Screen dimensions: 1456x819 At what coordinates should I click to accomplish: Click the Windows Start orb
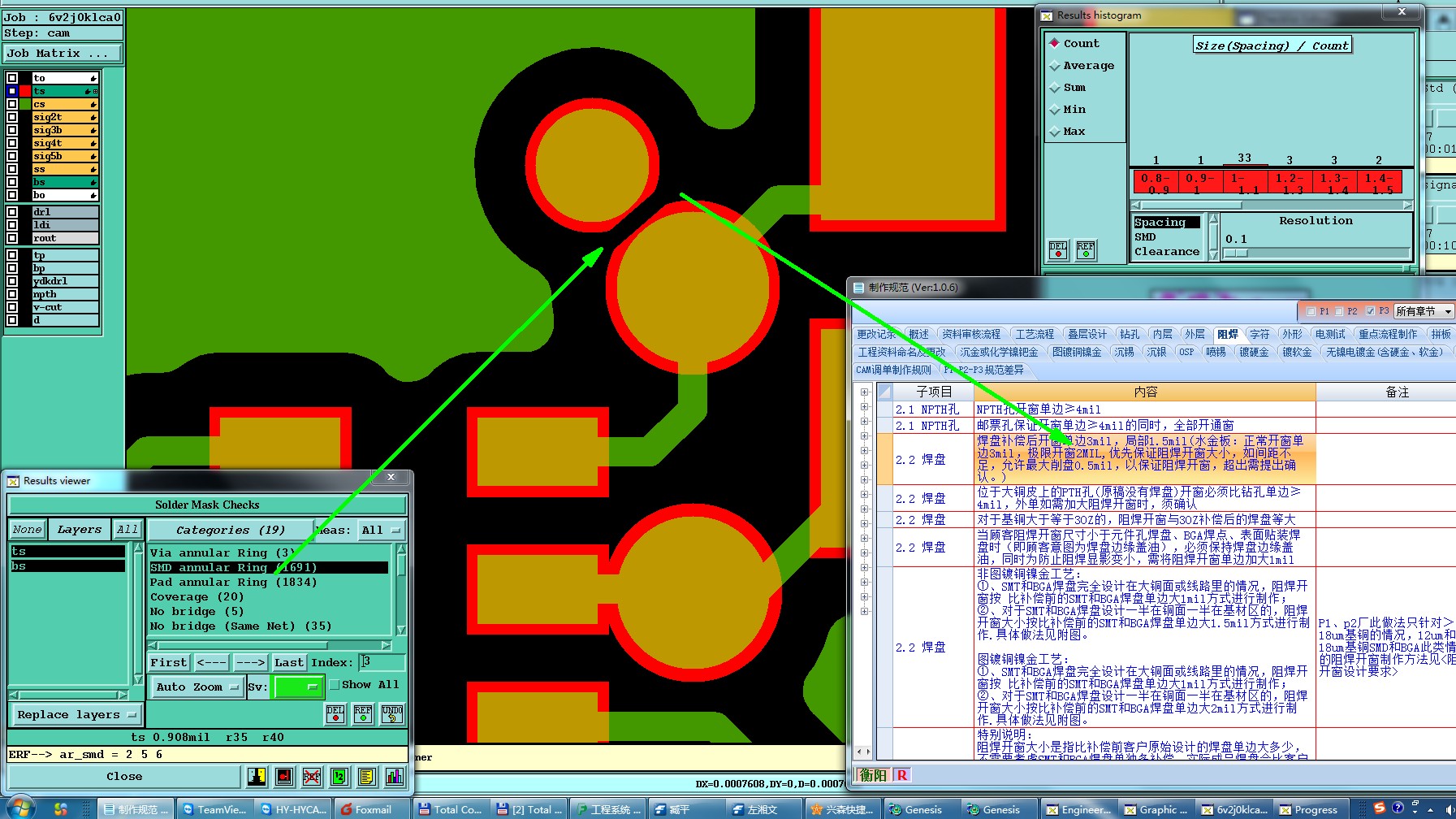(19, 808)
